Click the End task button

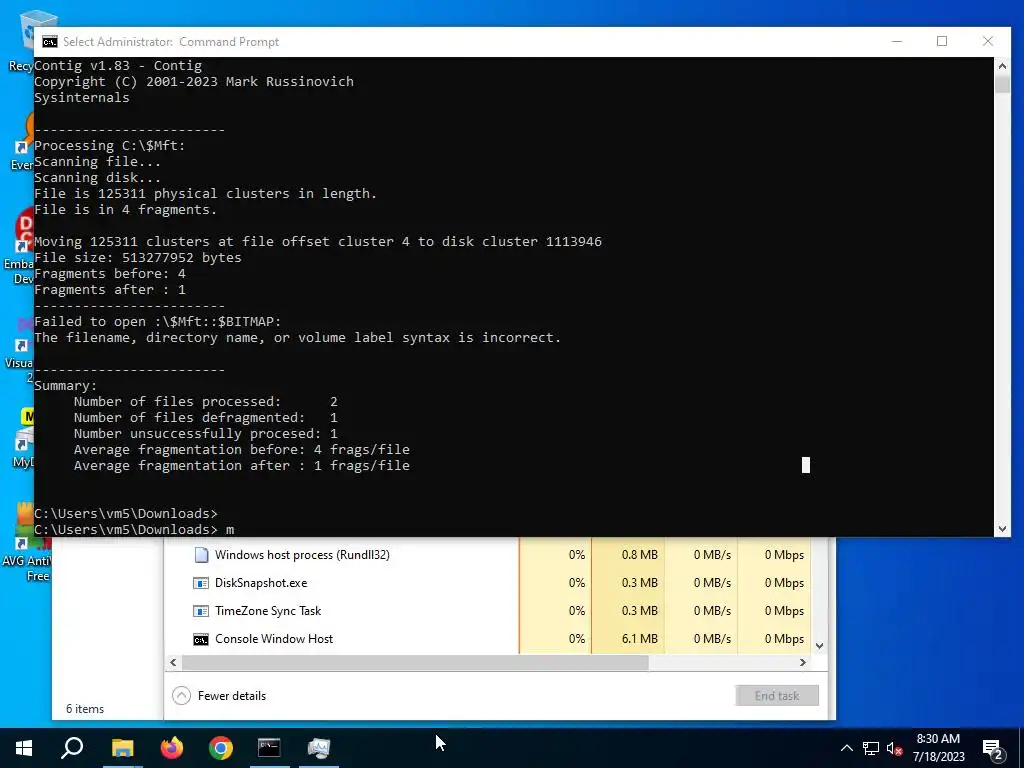(x=776, y=696)
